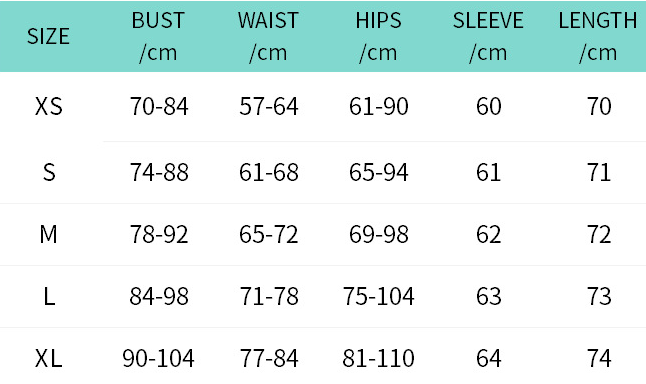Click the XL bust value 90-104
This screenshot has height=384, width=646.
pos(158,358)
